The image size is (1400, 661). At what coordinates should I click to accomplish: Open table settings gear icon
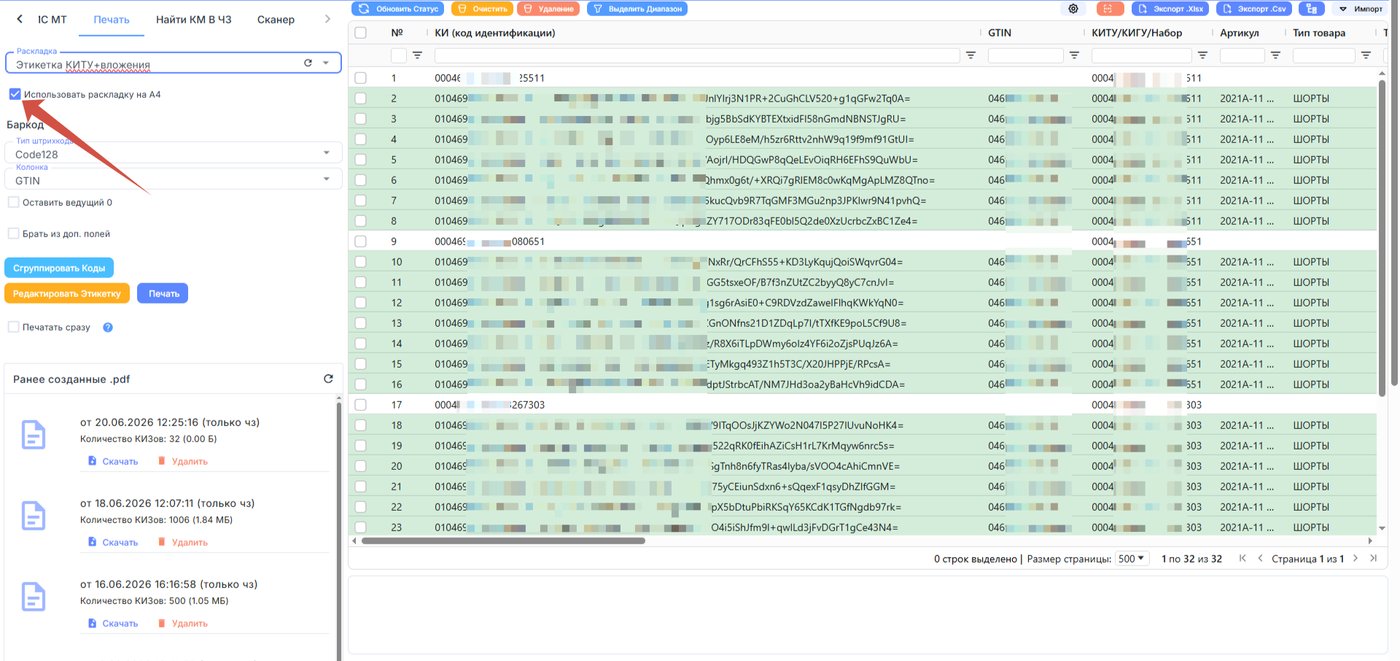tap(1074, 8)
